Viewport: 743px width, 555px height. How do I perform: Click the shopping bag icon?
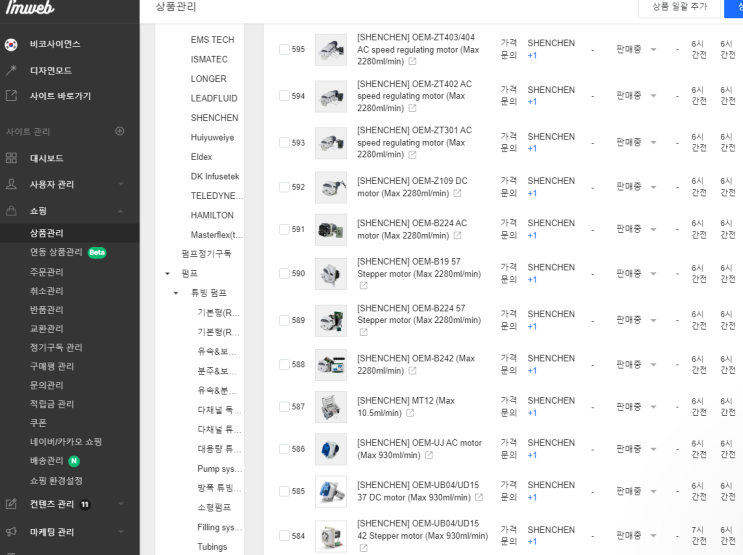tap(11, 211)
